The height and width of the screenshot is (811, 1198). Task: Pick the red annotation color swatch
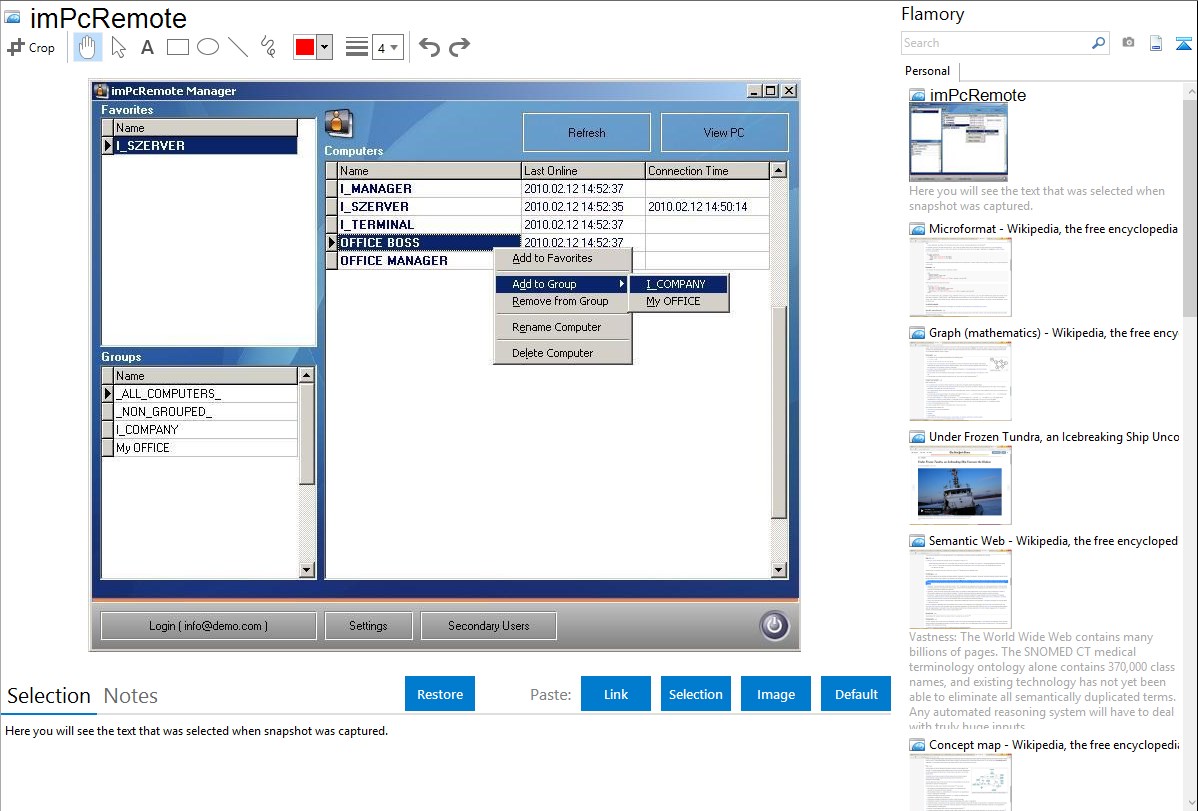(305, 47)
